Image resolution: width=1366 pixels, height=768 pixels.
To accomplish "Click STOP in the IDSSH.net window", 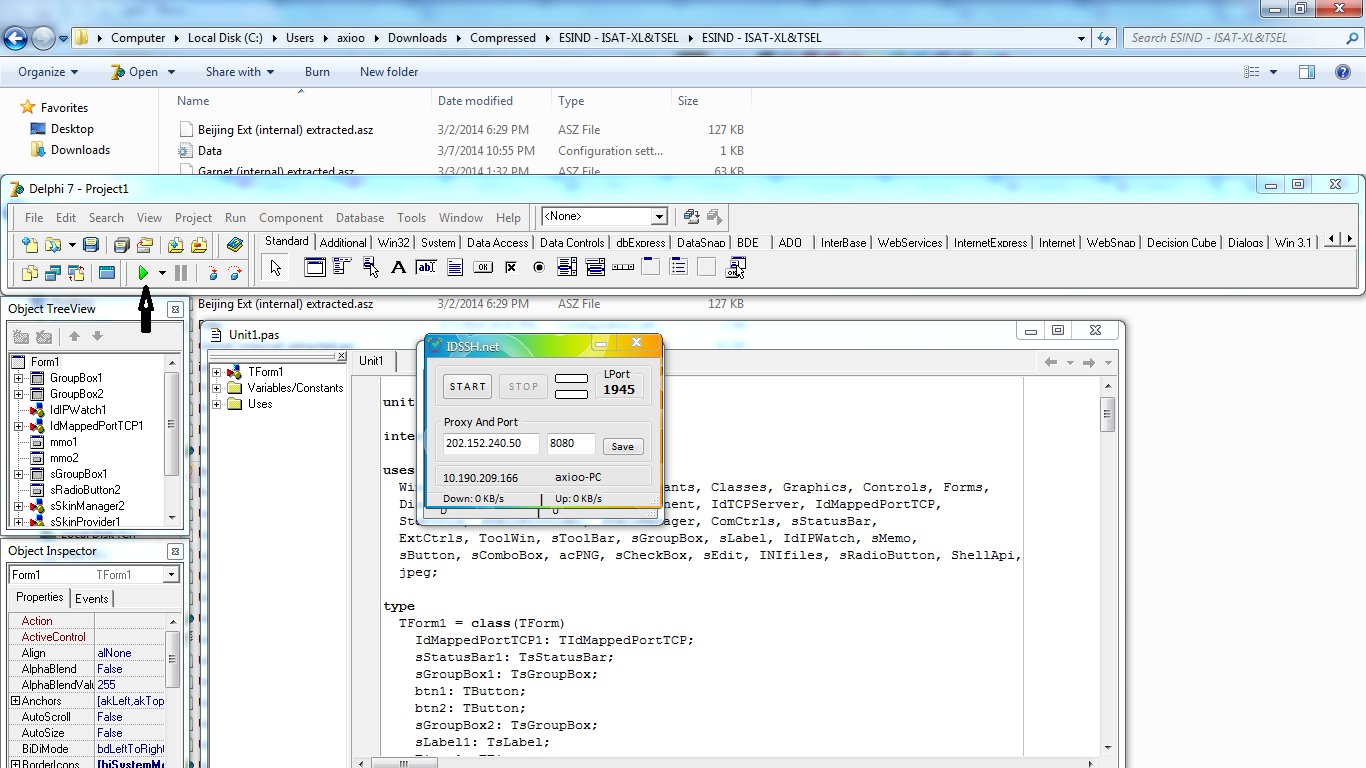I will click(523, 386).
